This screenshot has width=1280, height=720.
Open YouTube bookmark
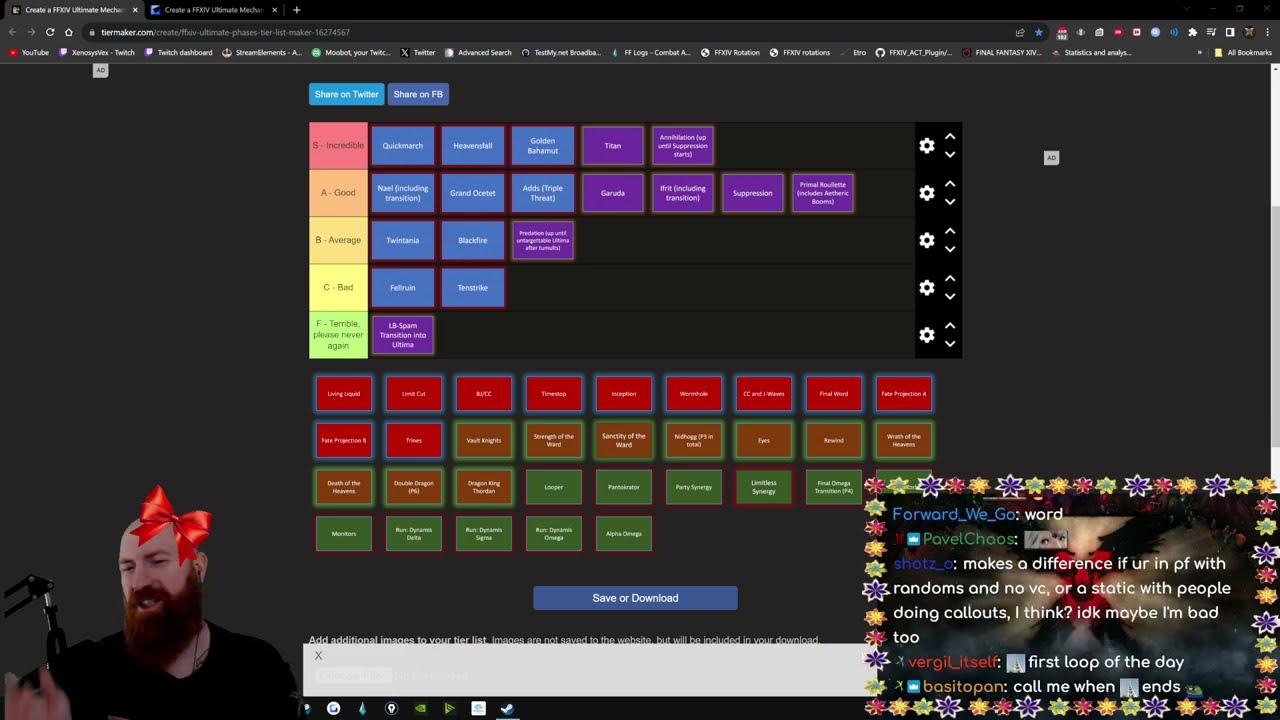pos(29,52)
